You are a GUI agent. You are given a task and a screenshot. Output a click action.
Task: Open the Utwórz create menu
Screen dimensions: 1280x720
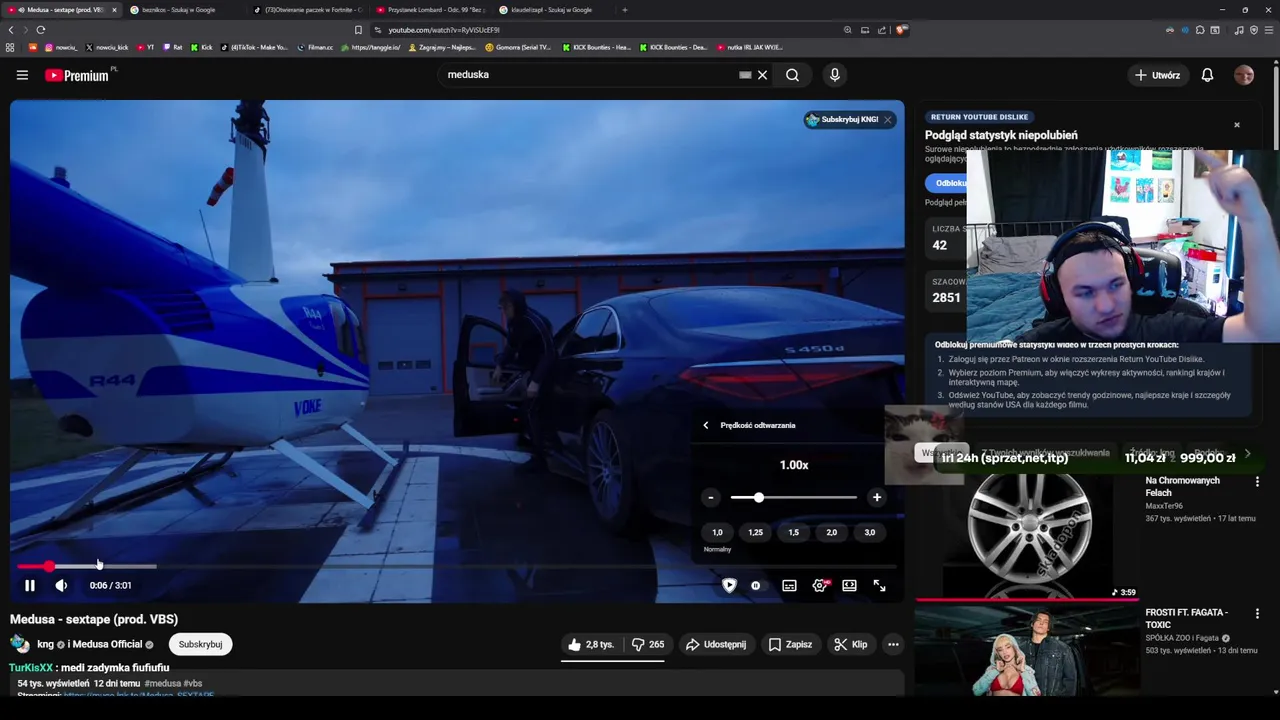(x=1157, y=75)
